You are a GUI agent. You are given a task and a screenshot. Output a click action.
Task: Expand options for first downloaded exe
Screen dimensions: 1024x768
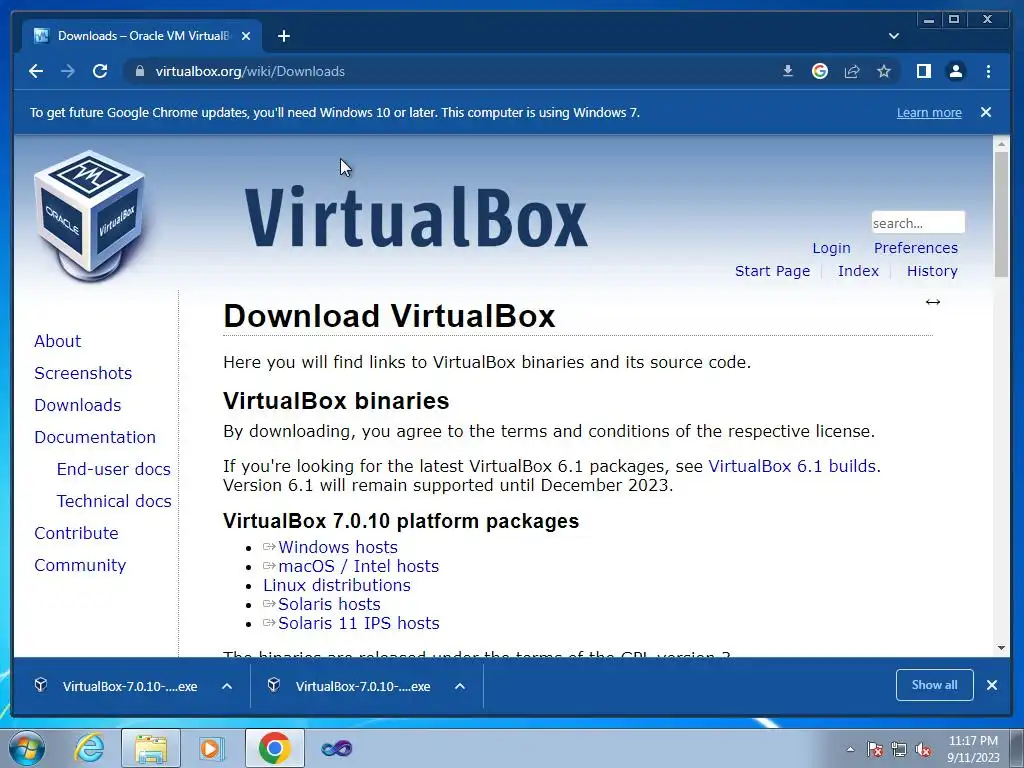pos(227,686)
